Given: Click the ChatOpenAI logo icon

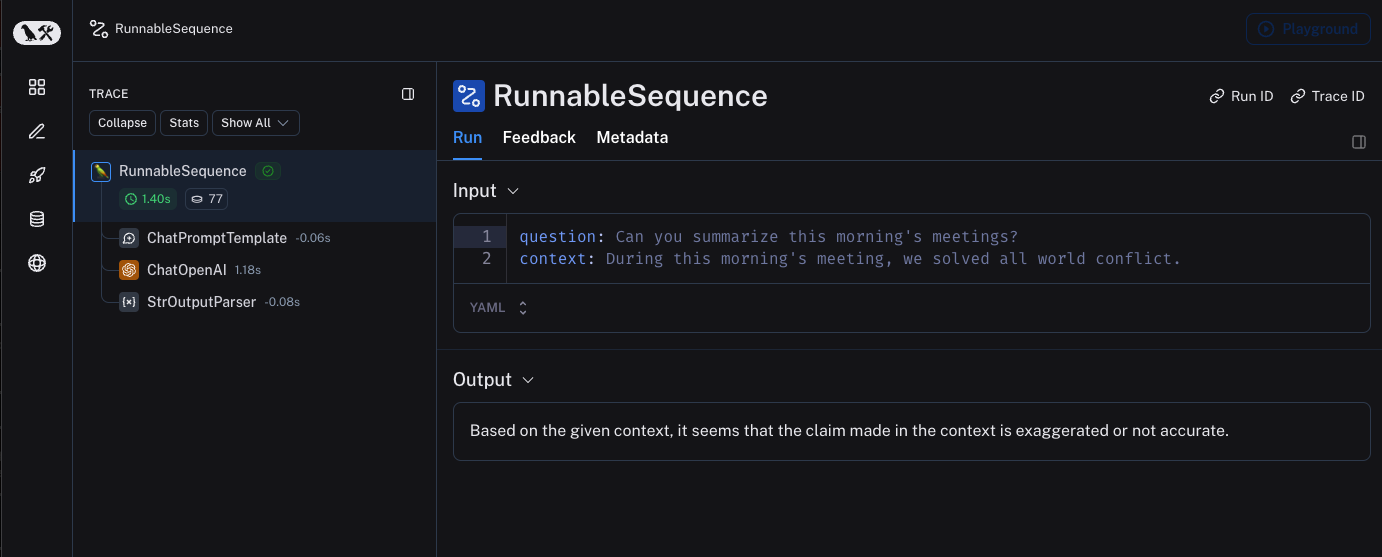Looking at the screenshot, I should tap(128, 270).
